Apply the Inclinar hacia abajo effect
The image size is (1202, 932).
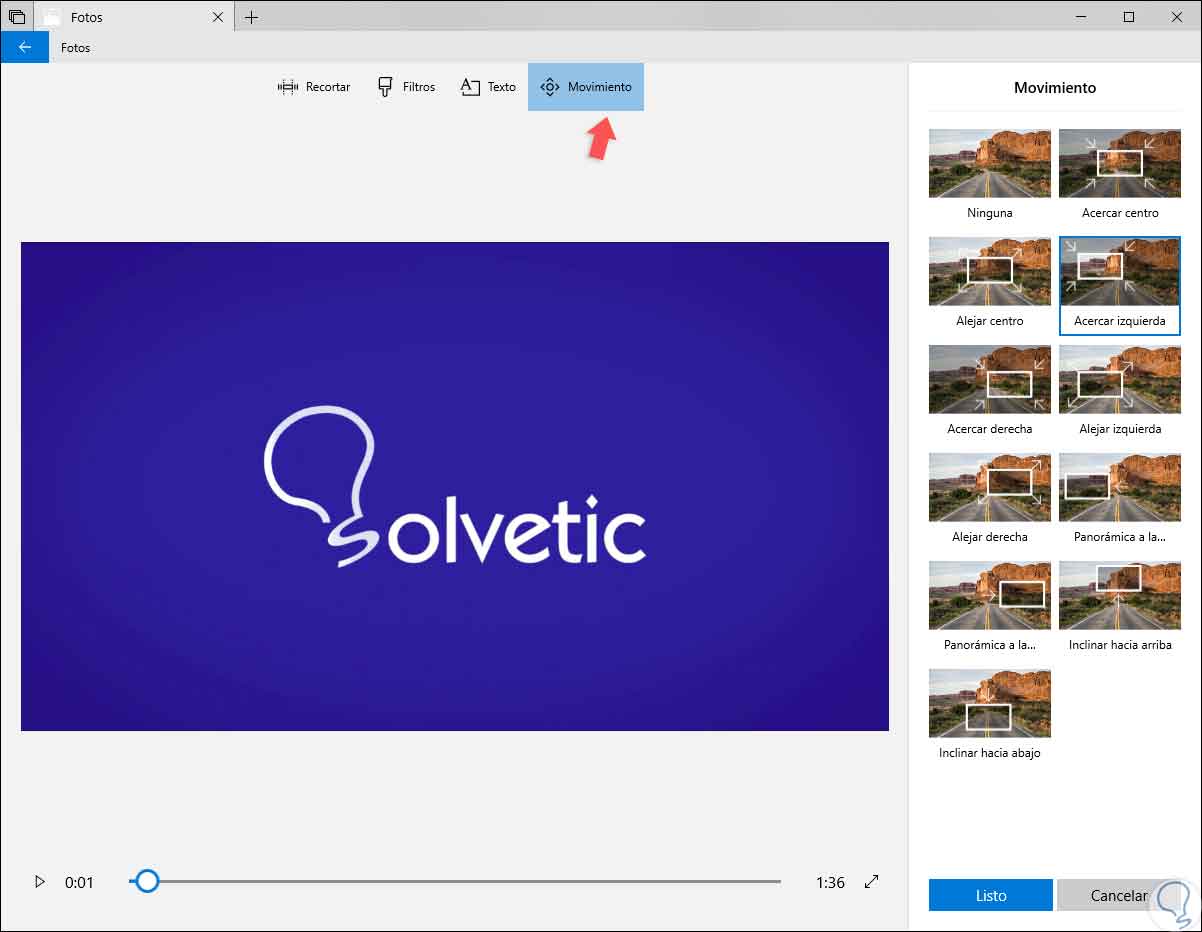(989, 704)
